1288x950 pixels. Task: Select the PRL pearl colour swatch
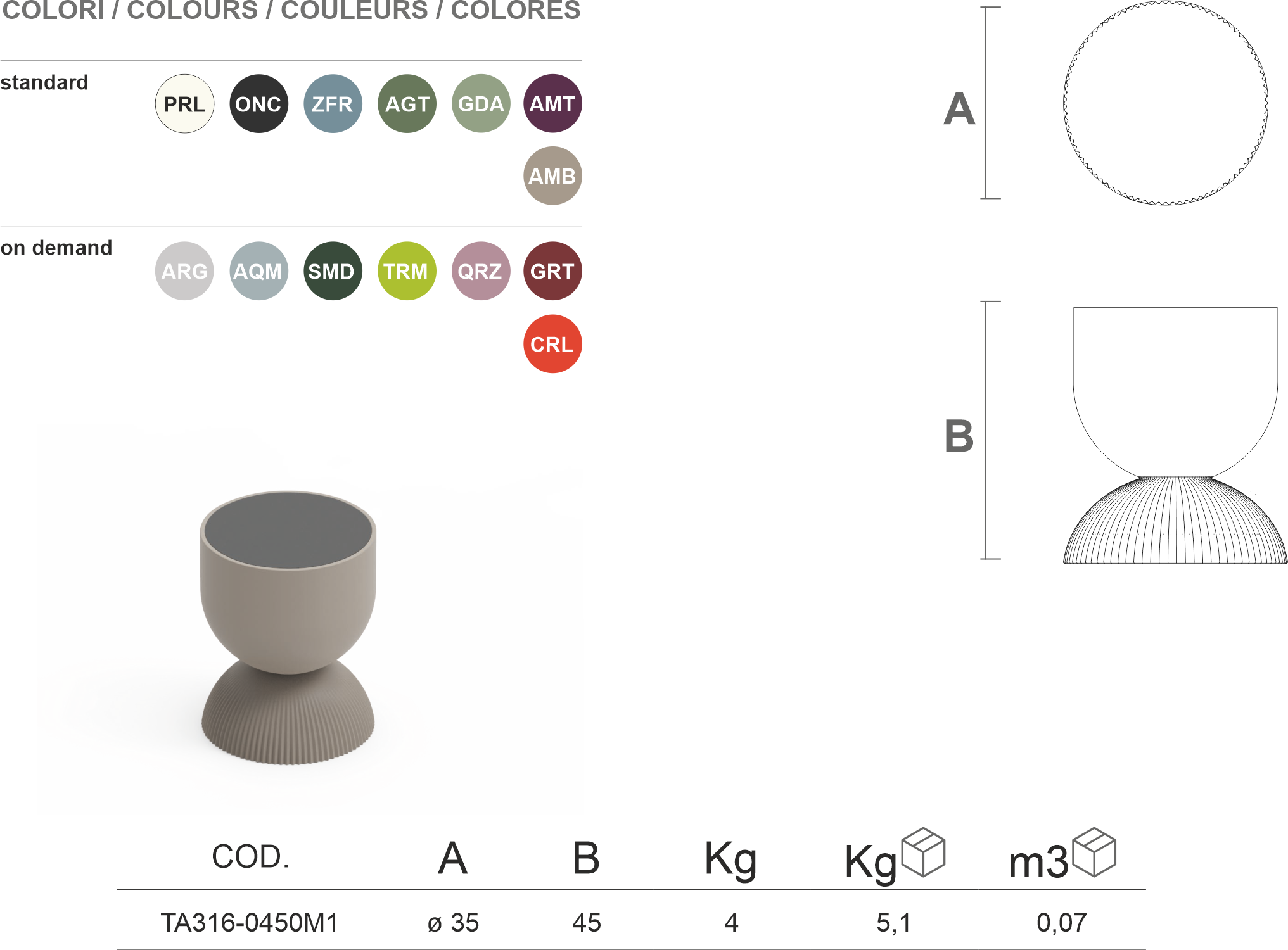[x=184, y=104]
